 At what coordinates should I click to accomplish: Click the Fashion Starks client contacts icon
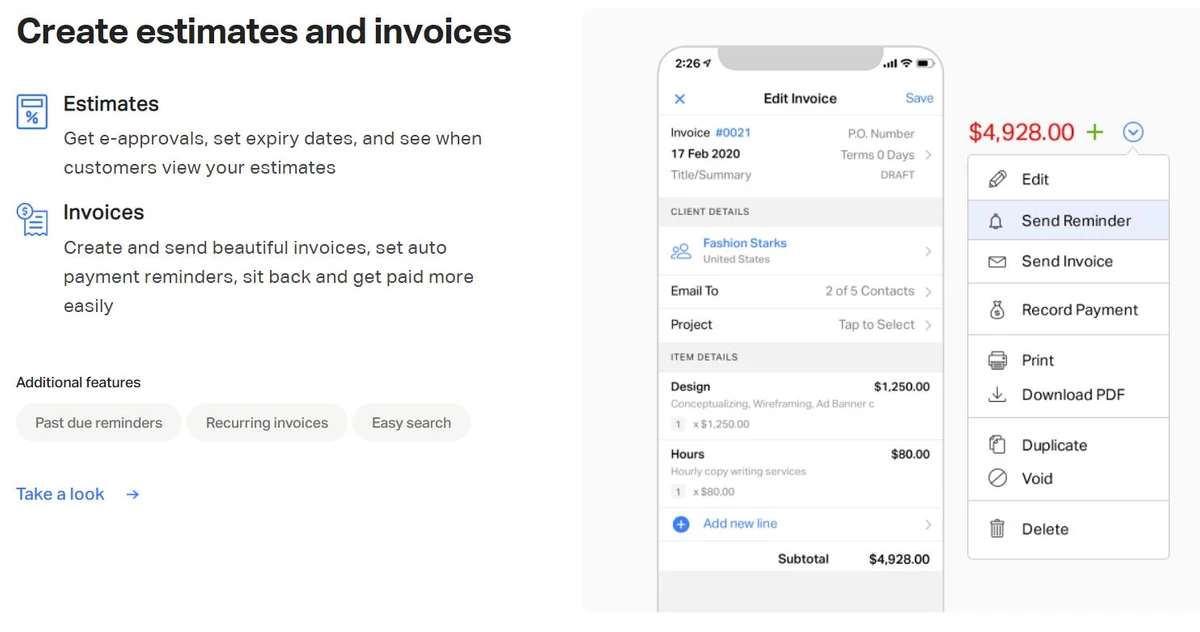pyautogui.click(x=681, y=251)
